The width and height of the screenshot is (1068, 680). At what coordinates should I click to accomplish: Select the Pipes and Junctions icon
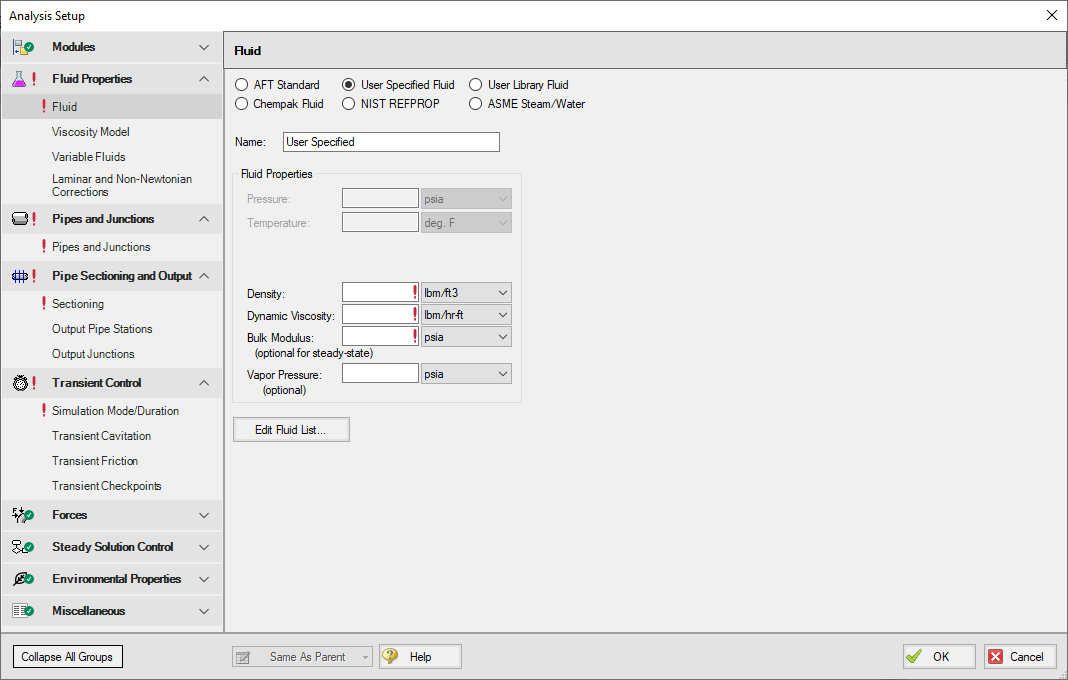20,218
